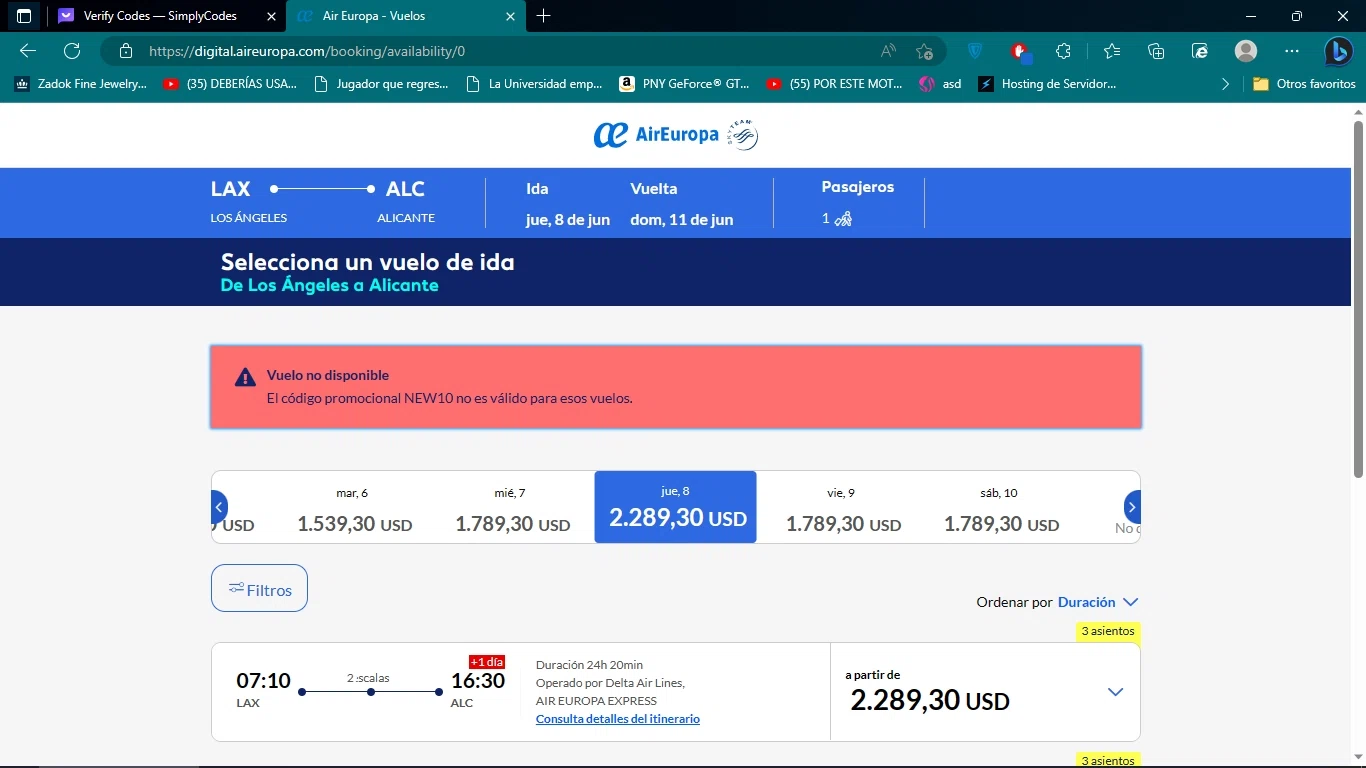The height and width of the screenshot is (768, 1366).
Task: Open the Filtros filter button
Action: pos(259,588)
